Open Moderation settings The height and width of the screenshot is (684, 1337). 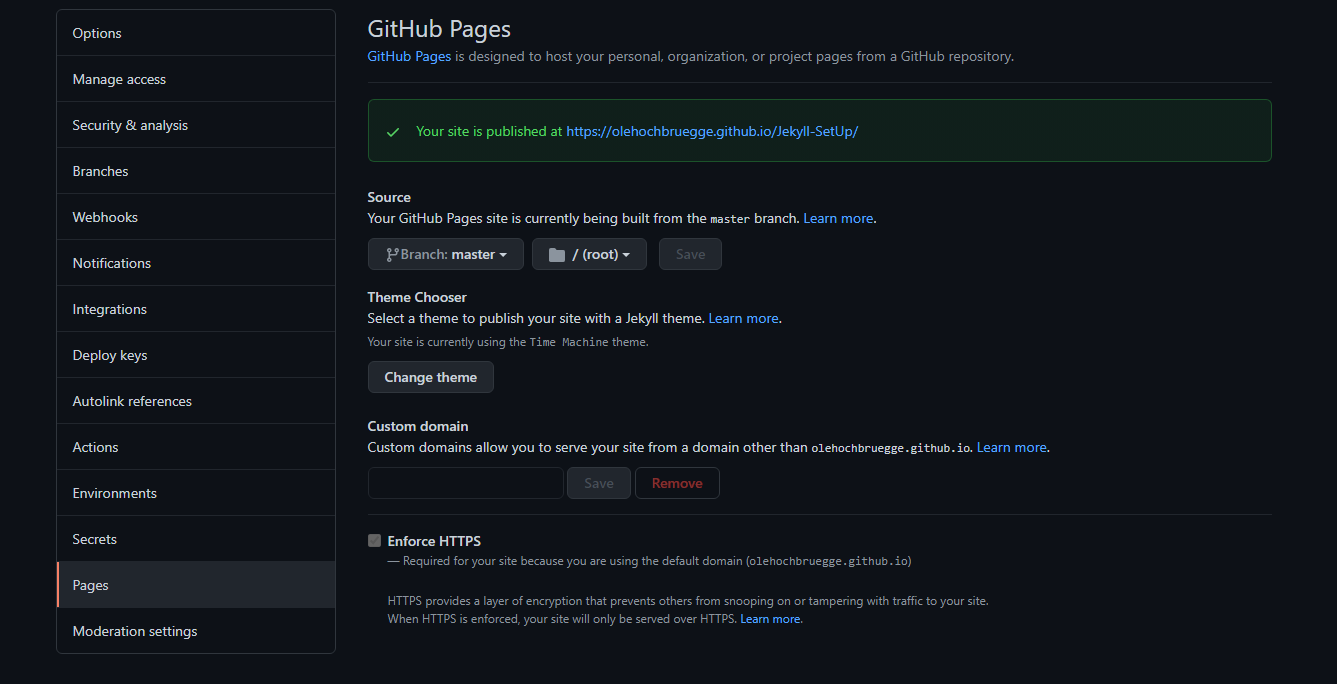point(196,631)
